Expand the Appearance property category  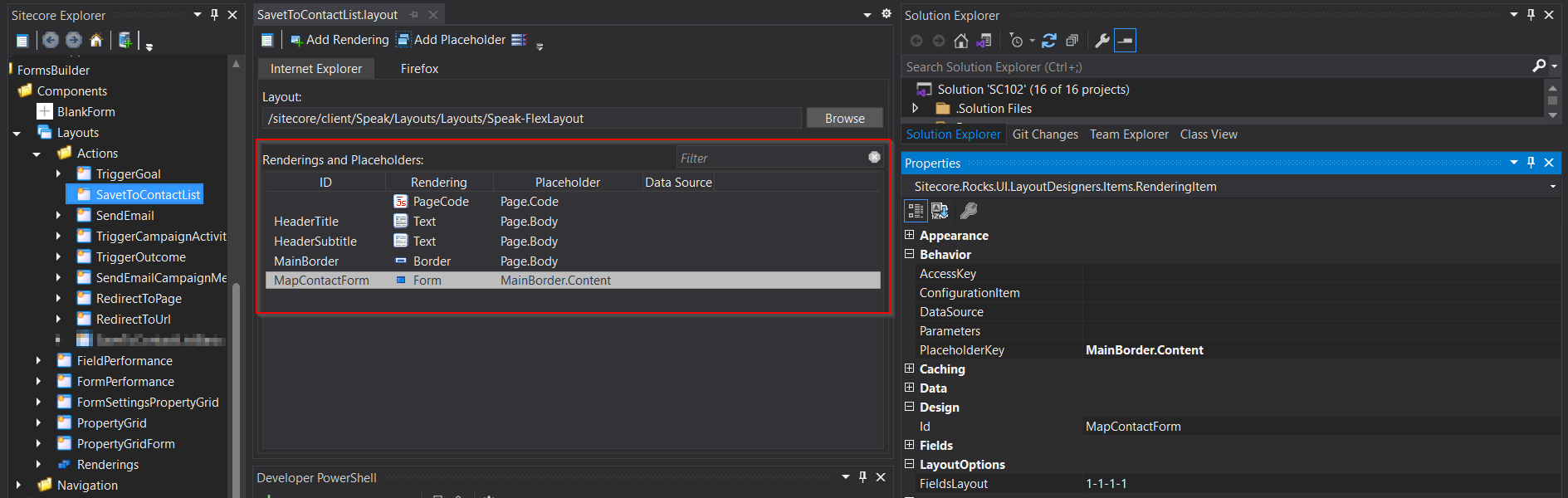[910, 236]
